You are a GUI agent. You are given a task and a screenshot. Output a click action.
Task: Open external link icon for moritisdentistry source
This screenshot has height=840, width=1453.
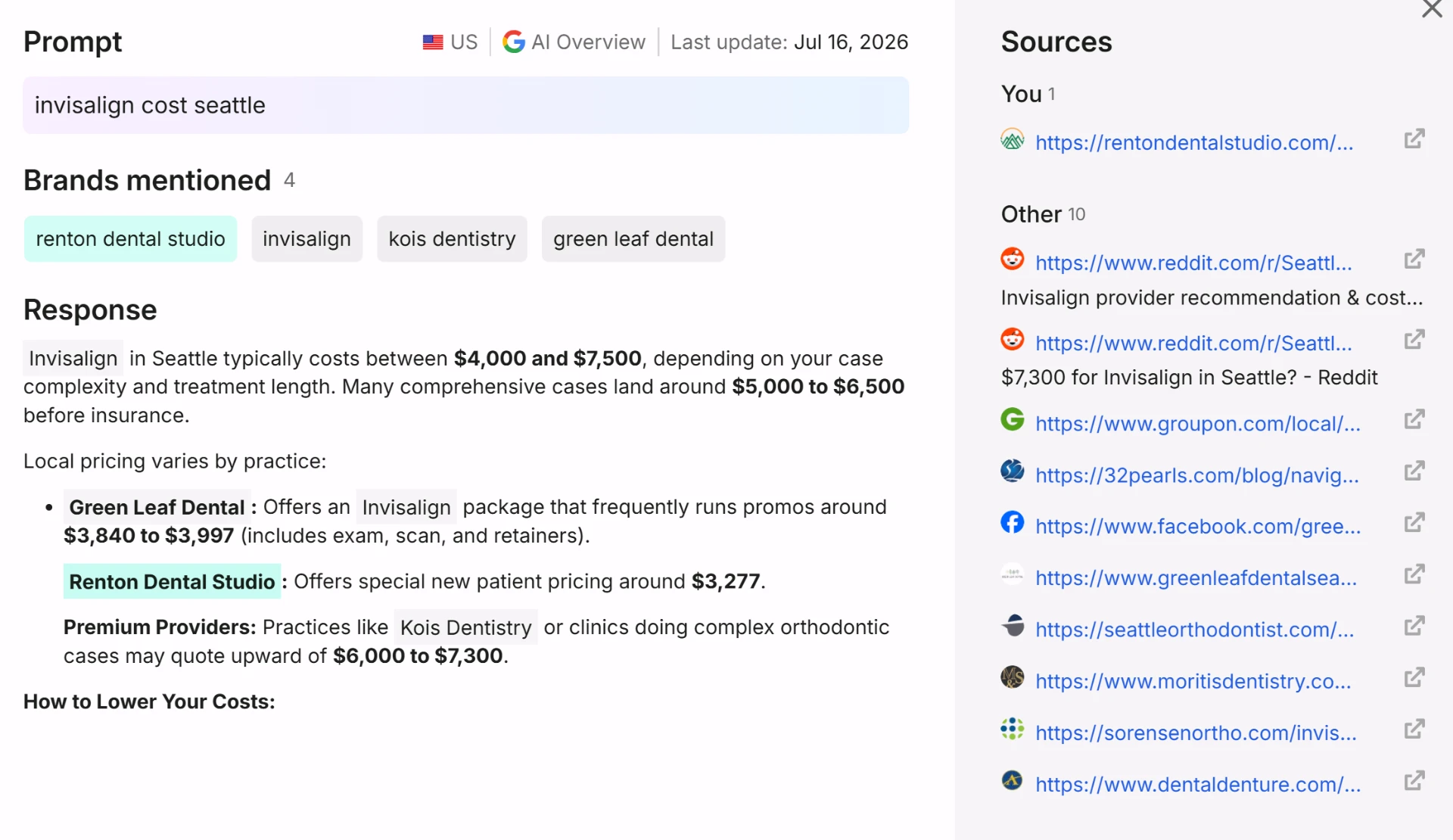point(1414,677)
